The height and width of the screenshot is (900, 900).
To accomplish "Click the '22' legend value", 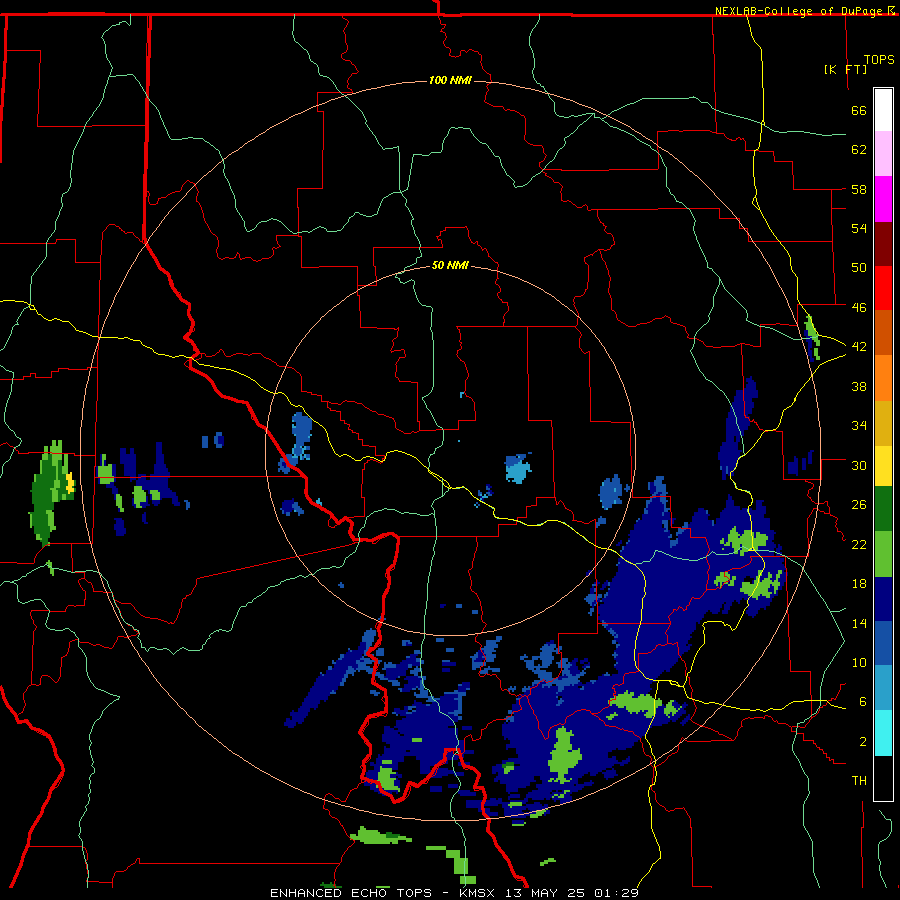I will point(859,544).
